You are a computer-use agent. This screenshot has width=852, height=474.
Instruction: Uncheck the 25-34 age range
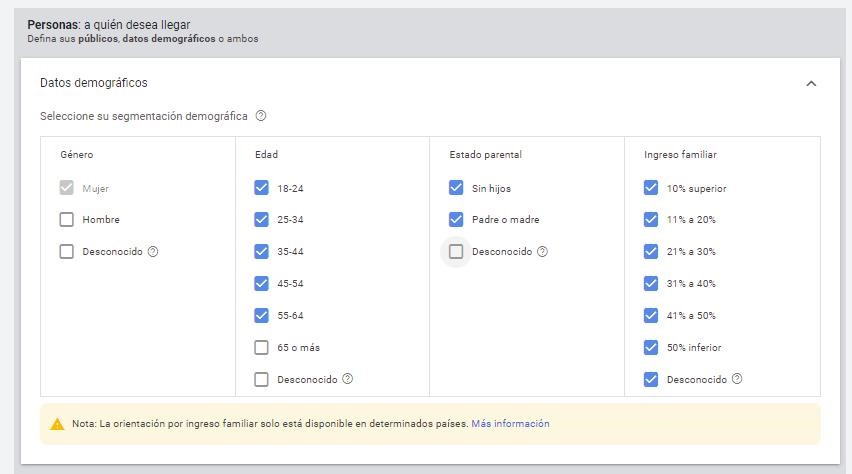tap(262, 220)
